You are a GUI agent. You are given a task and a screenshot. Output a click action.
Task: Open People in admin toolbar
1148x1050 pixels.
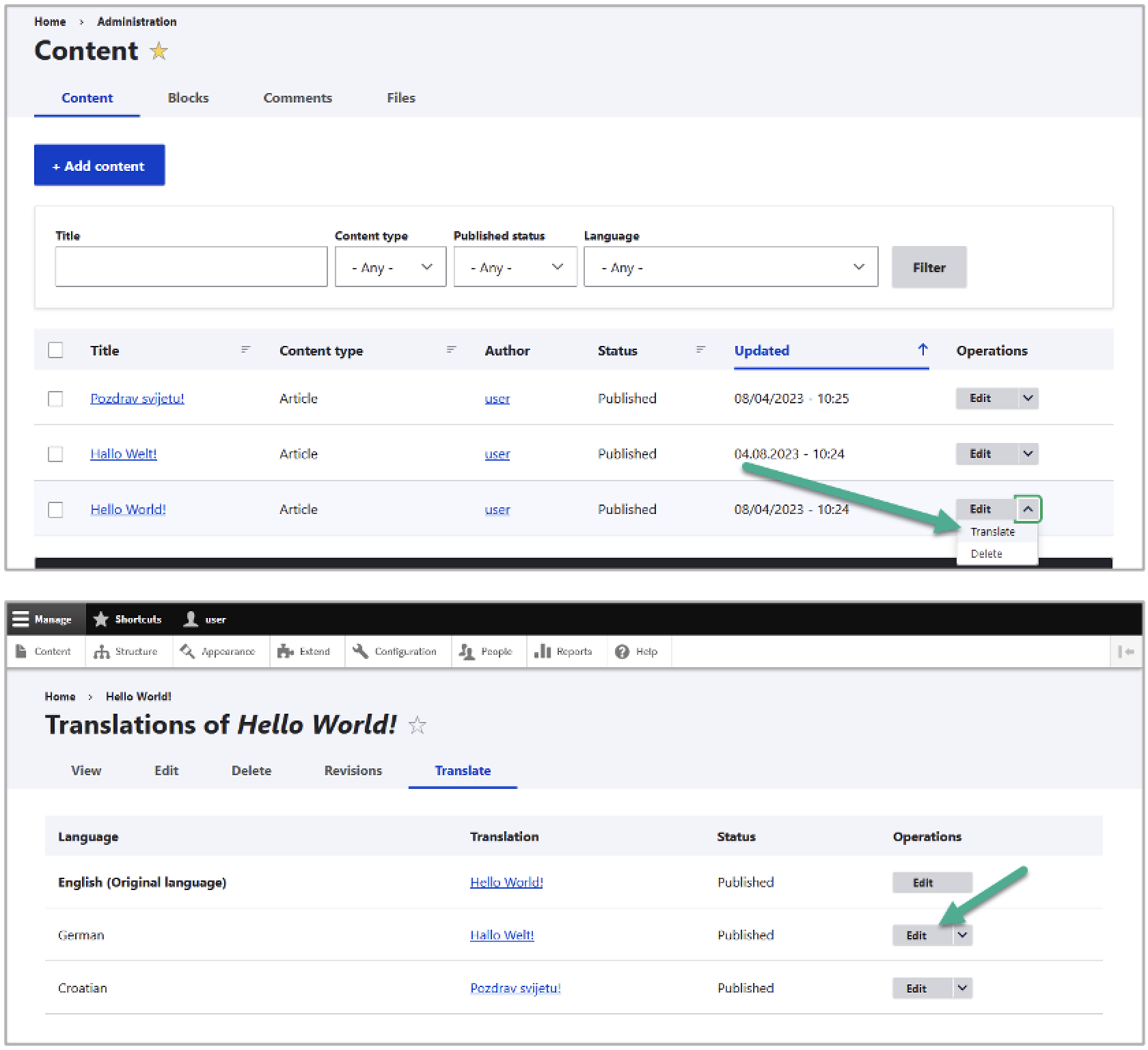(487, 651)
